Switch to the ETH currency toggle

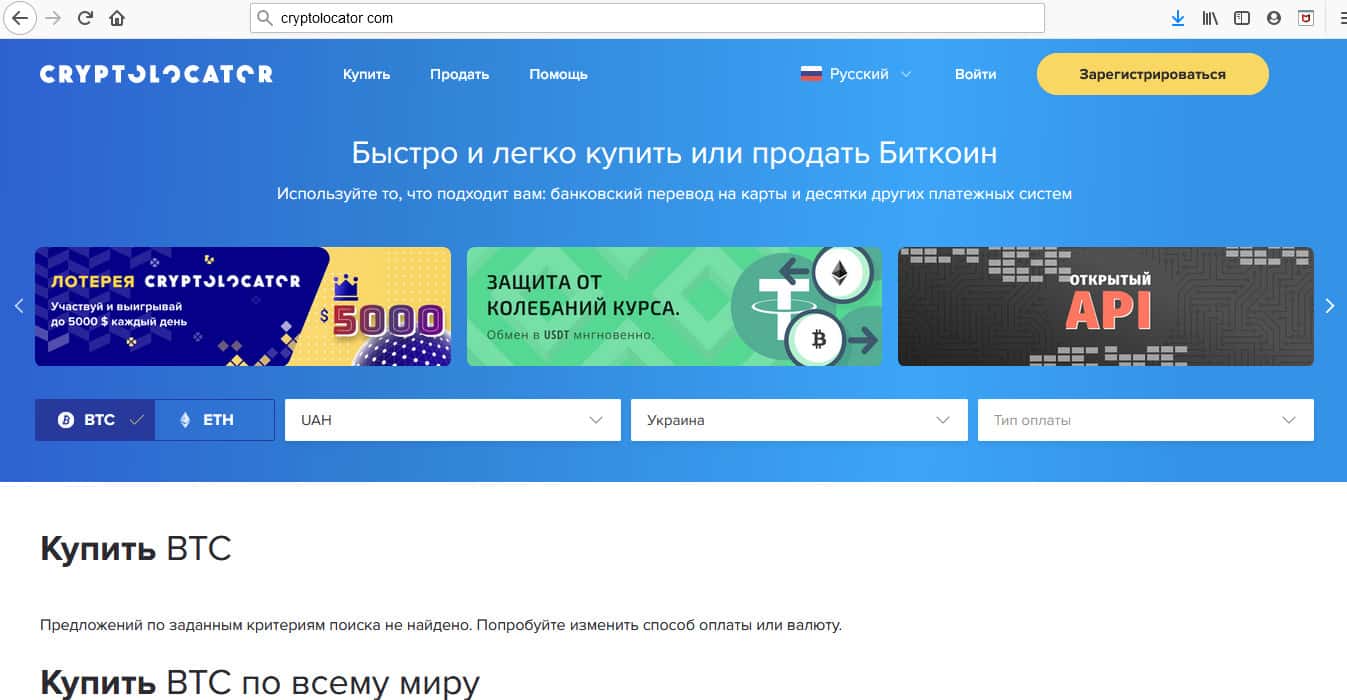coord(214,420)
